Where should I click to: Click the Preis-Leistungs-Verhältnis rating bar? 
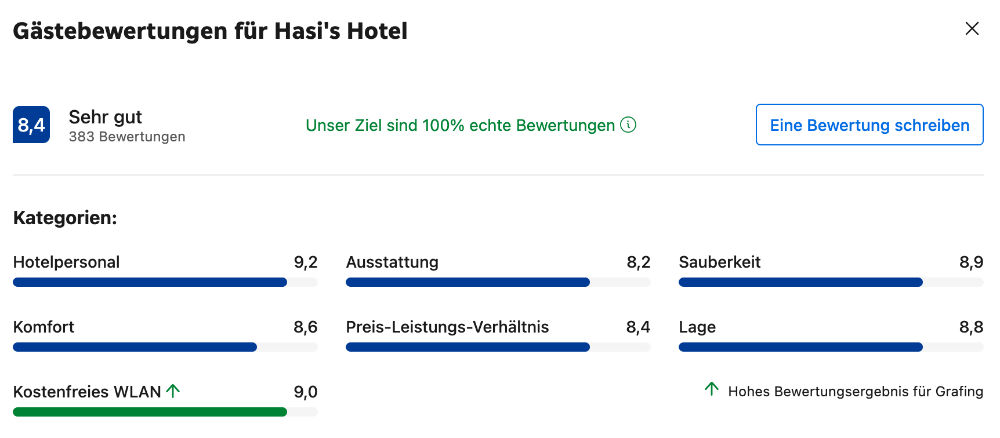point(498,347)
